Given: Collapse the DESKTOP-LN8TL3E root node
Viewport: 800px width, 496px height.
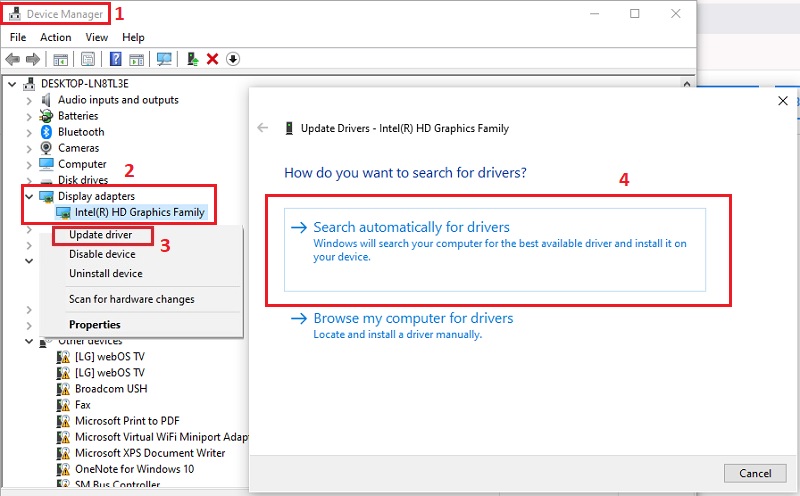Looking at the screenshot, I should [x=12, y=84].
